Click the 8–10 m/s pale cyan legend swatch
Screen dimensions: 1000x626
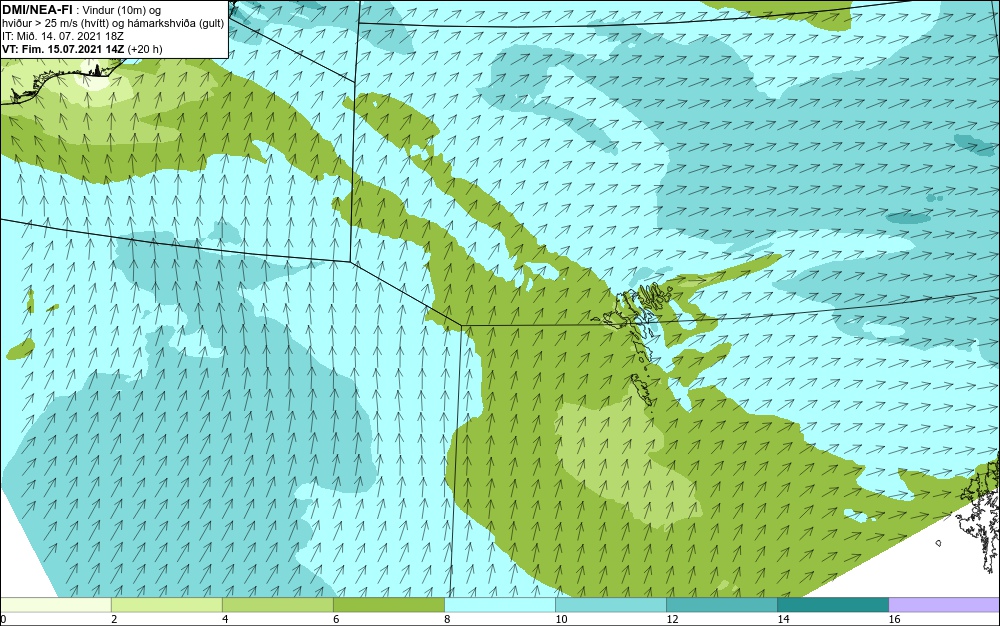[x=499, y=604]
